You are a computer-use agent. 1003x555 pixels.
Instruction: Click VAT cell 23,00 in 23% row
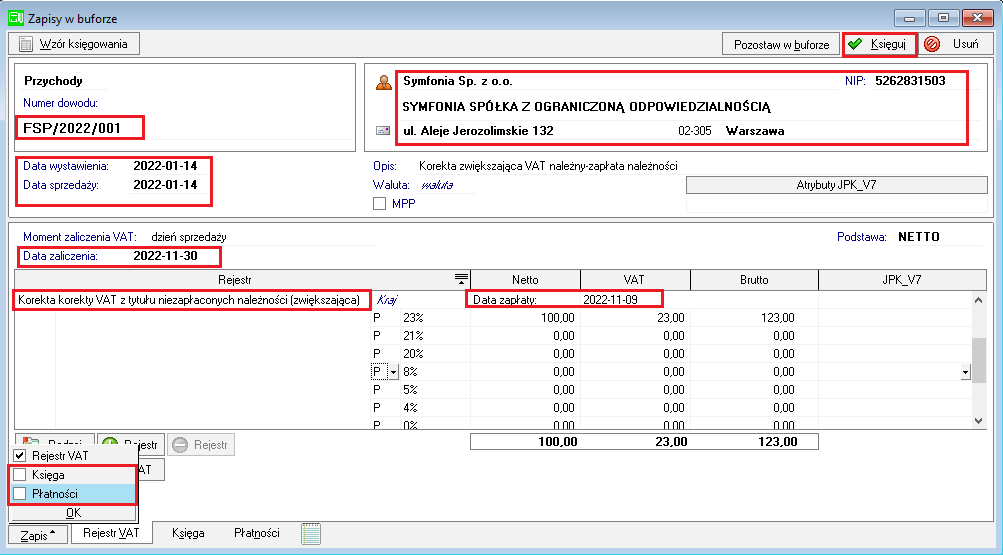pos(635,318)
